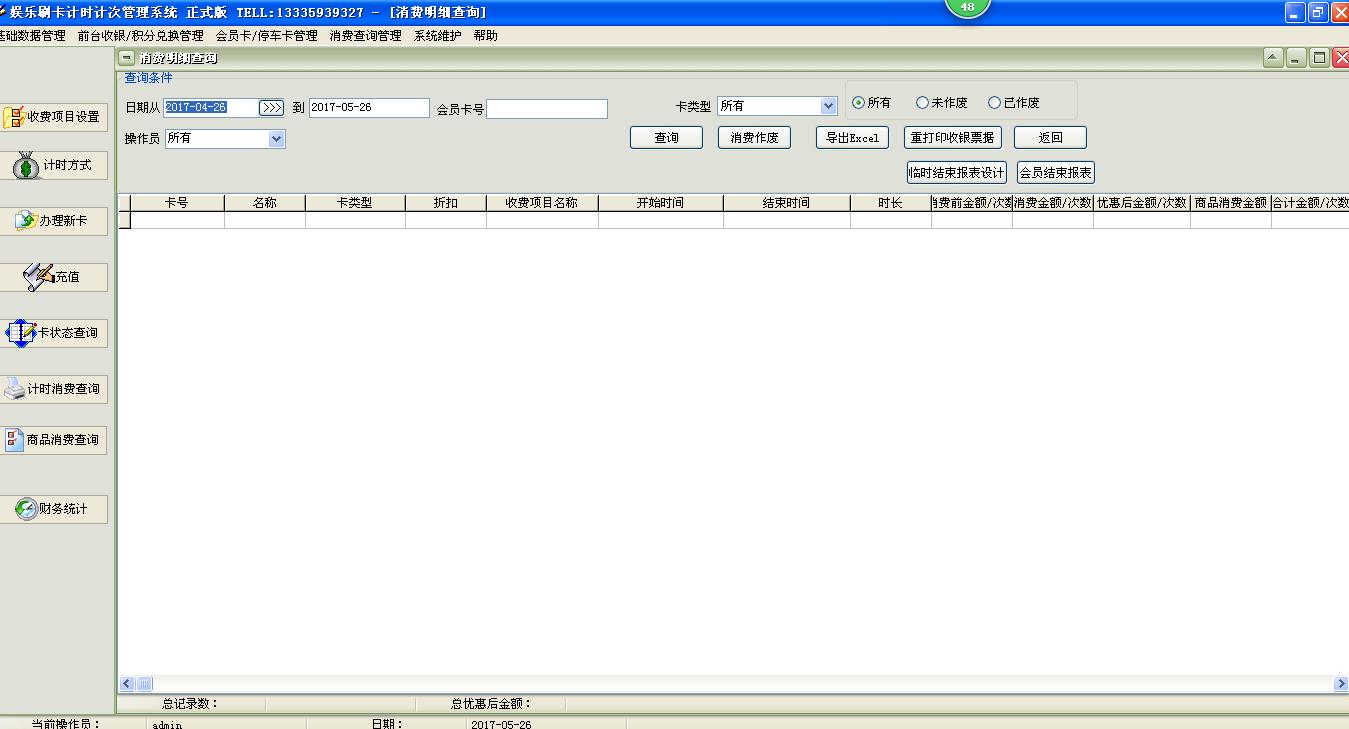Click the 商品消费金额 column header
The height and width of the screenshot is (729, 1349).
(x=1231, y=203)
